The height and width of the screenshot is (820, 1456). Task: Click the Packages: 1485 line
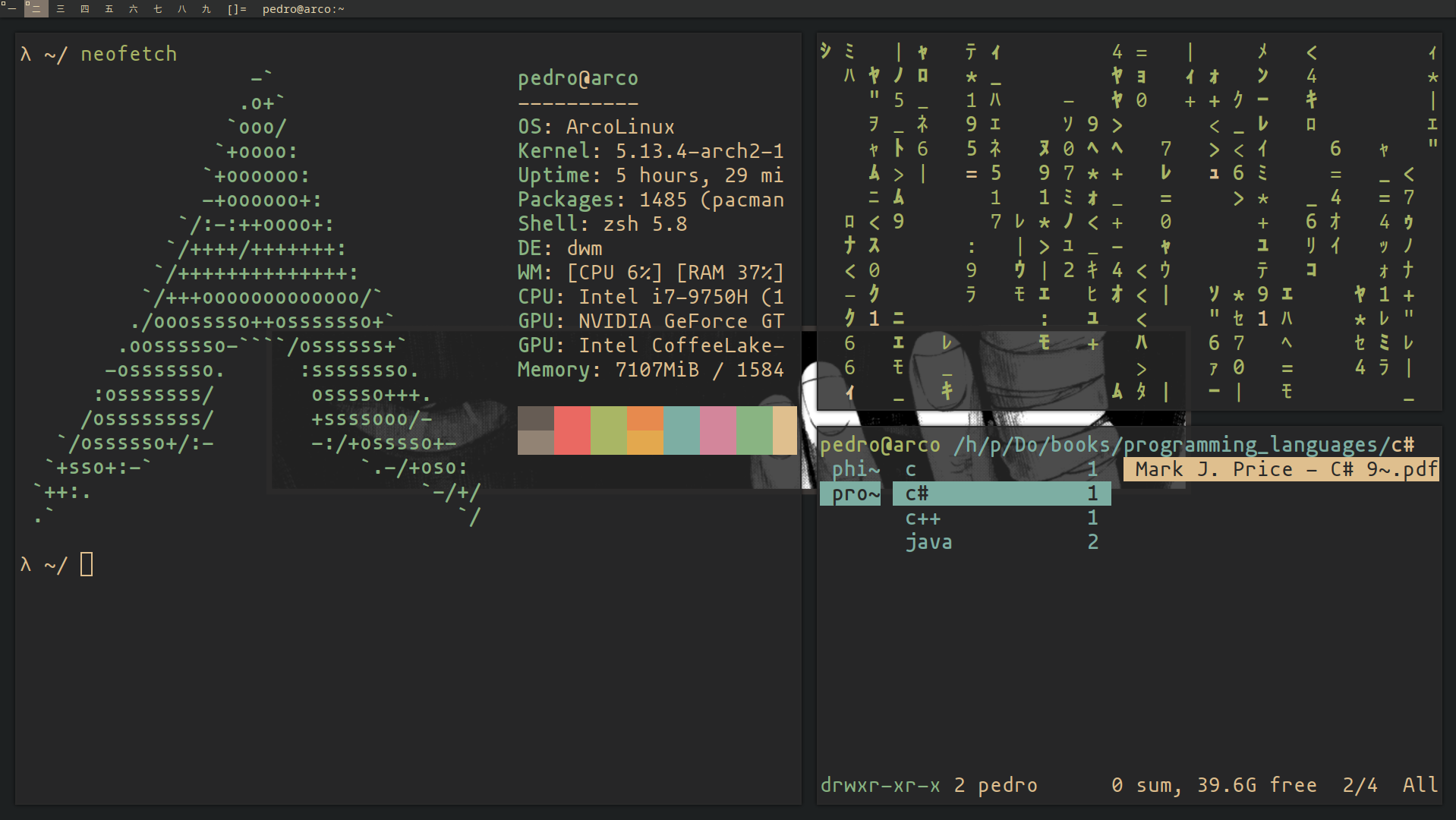651,200
